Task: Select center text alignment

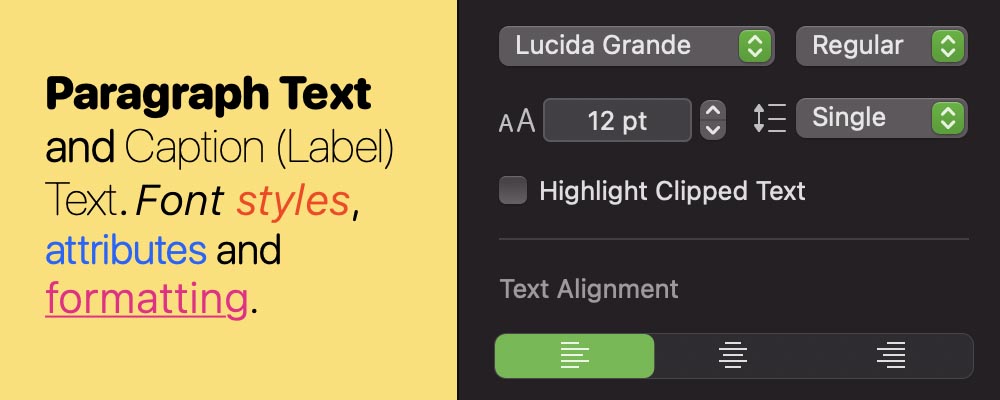Action: [734, 355]
